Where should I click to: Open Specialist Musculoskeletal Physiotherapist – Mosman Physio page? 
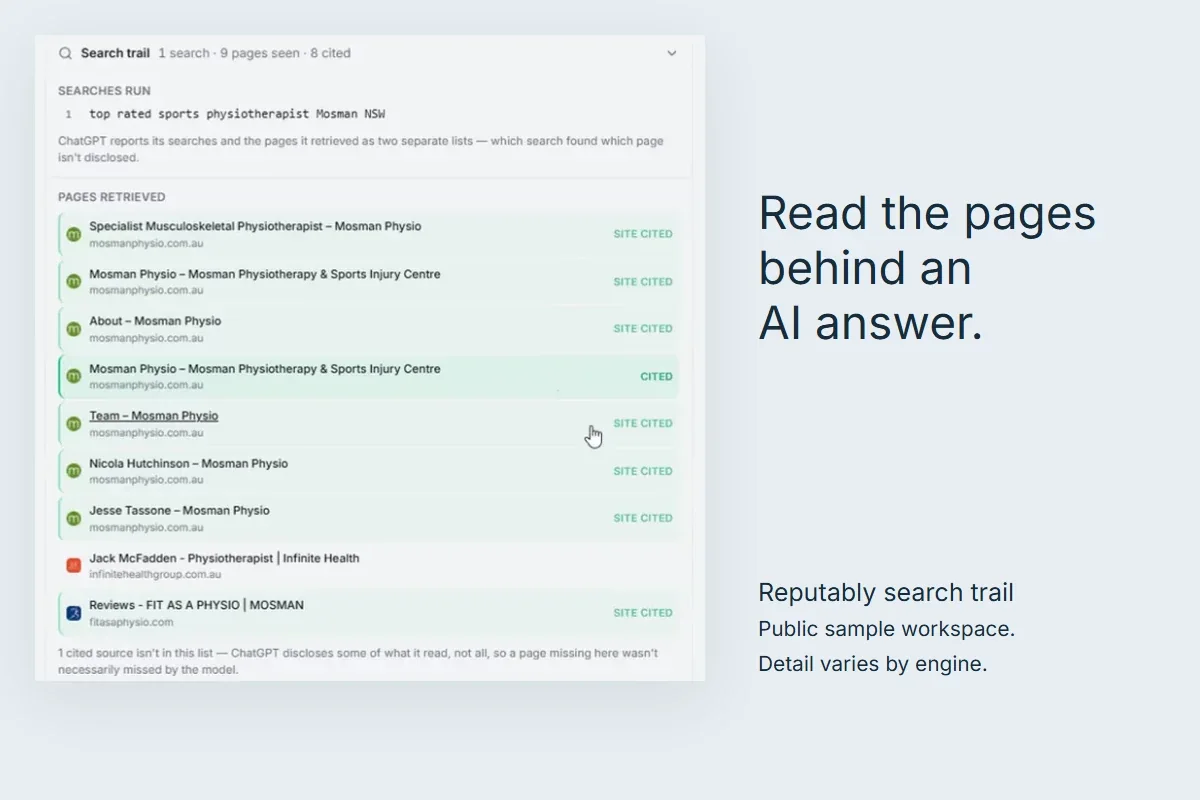[255, 226]
